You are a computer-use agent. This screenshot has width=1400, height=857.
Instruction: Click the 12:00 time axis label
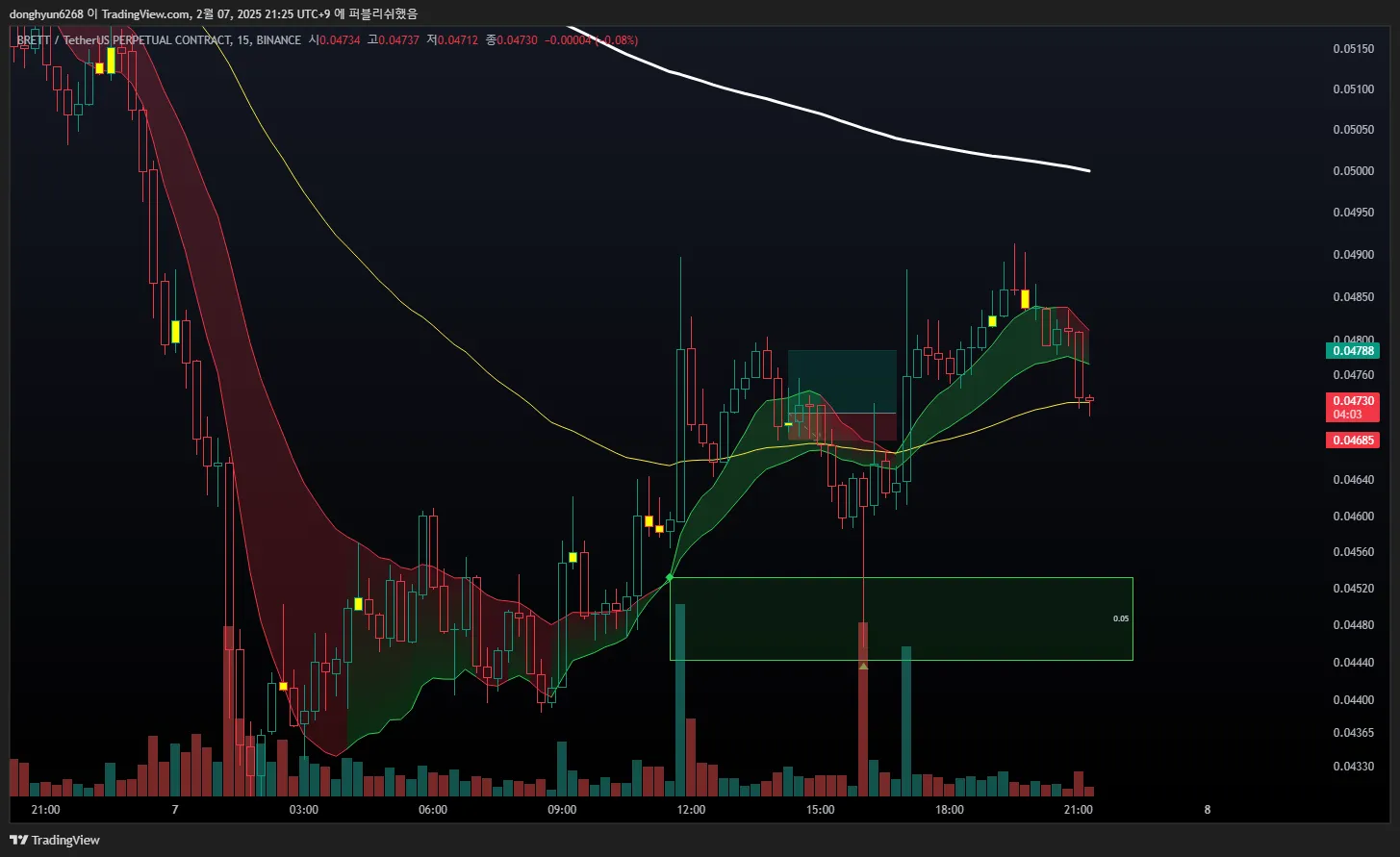[691, 810]
